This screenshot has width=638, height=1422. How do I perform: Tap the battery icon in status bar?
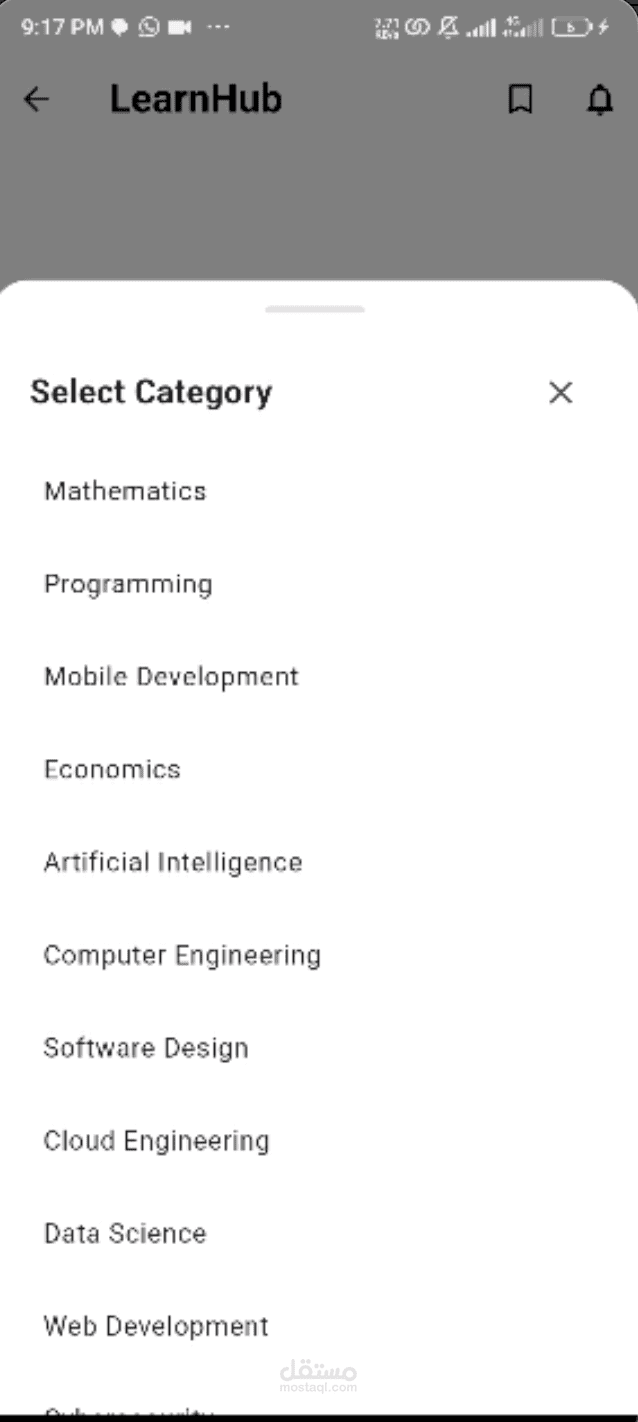tap(571, 28)
